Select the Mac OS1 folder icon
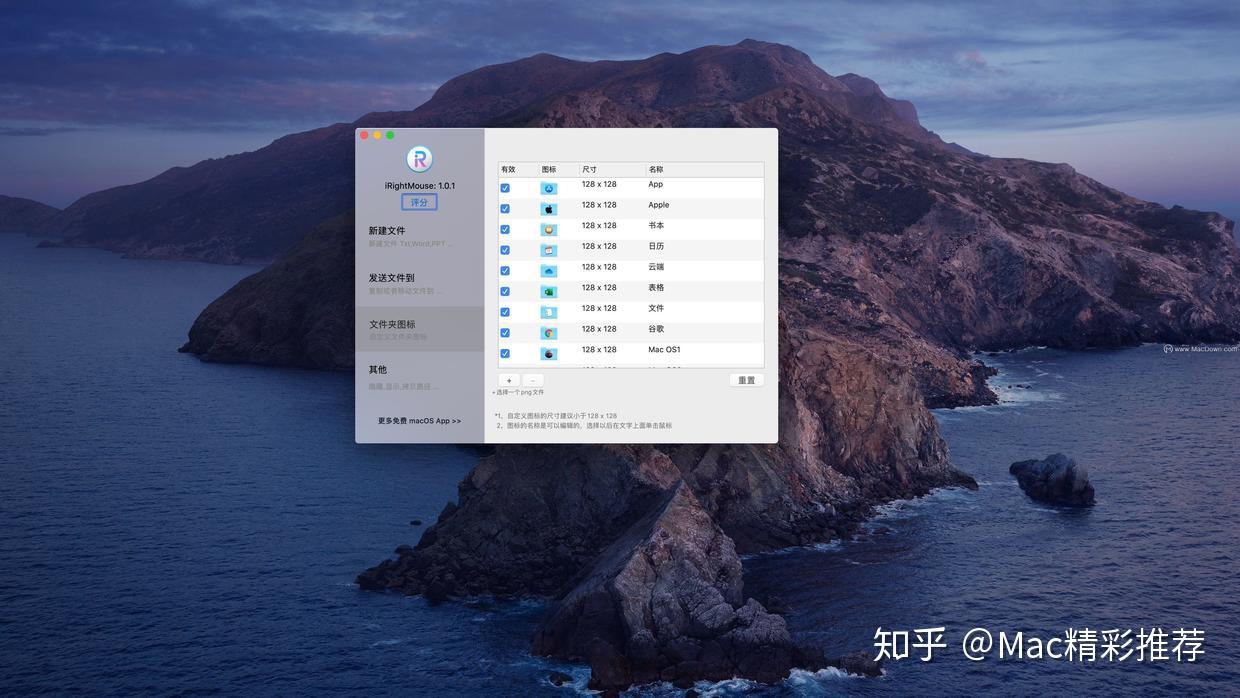 pyautogui.click(x=548, y=350)
